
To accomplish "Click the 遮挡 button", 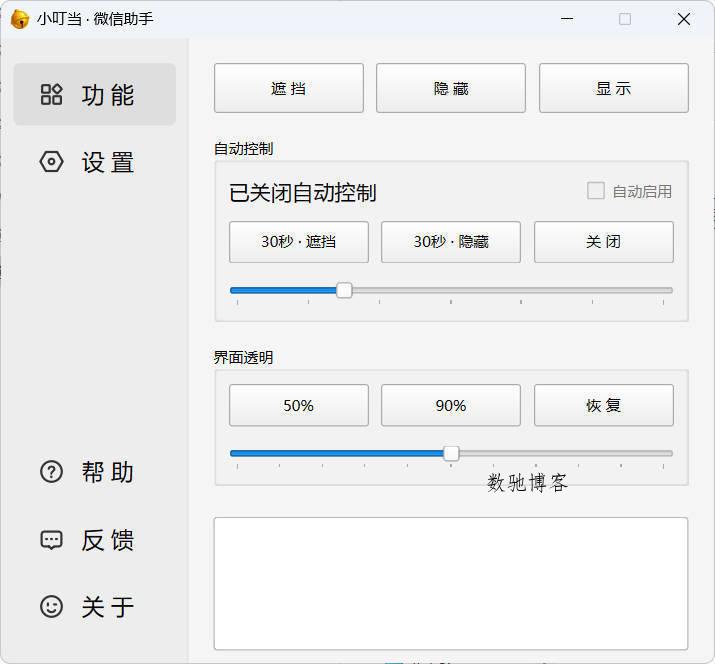I will click(289, 88).
